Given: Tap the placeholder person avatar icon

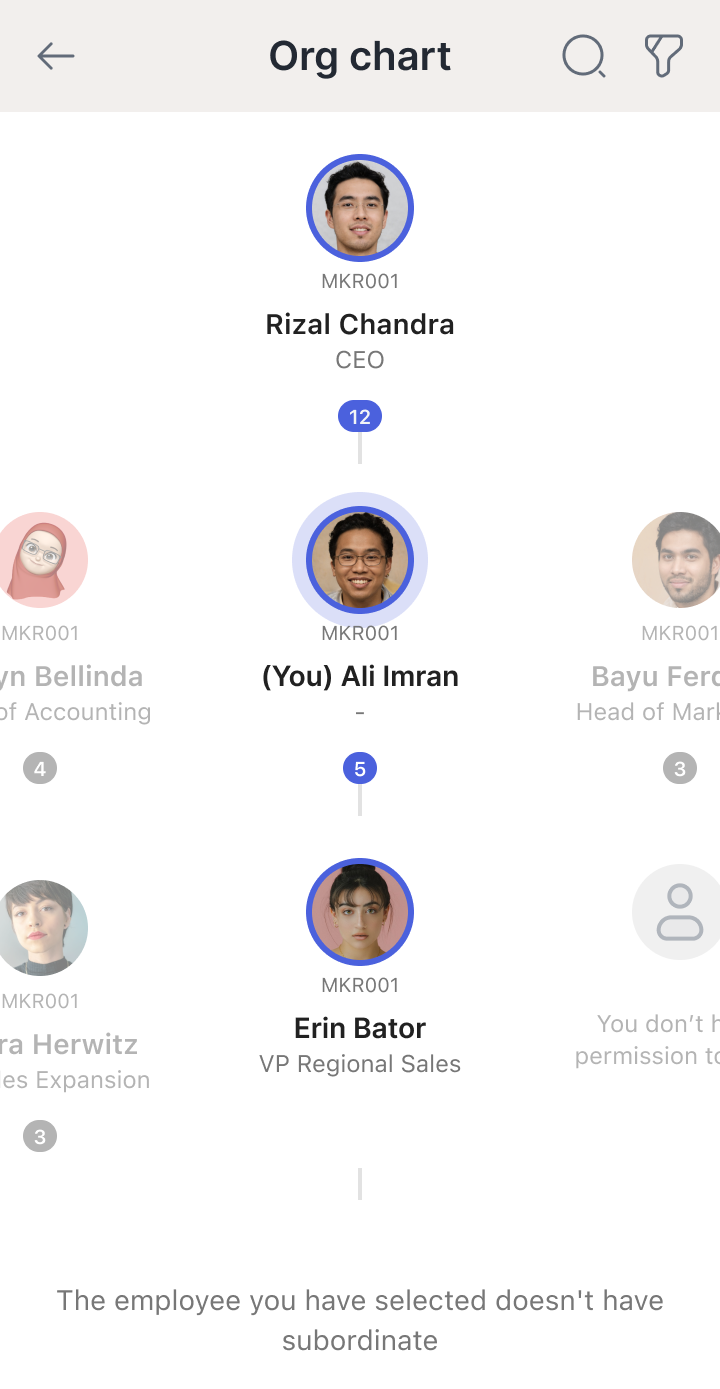Looking at the screenshot, I should tap(680, 912).
